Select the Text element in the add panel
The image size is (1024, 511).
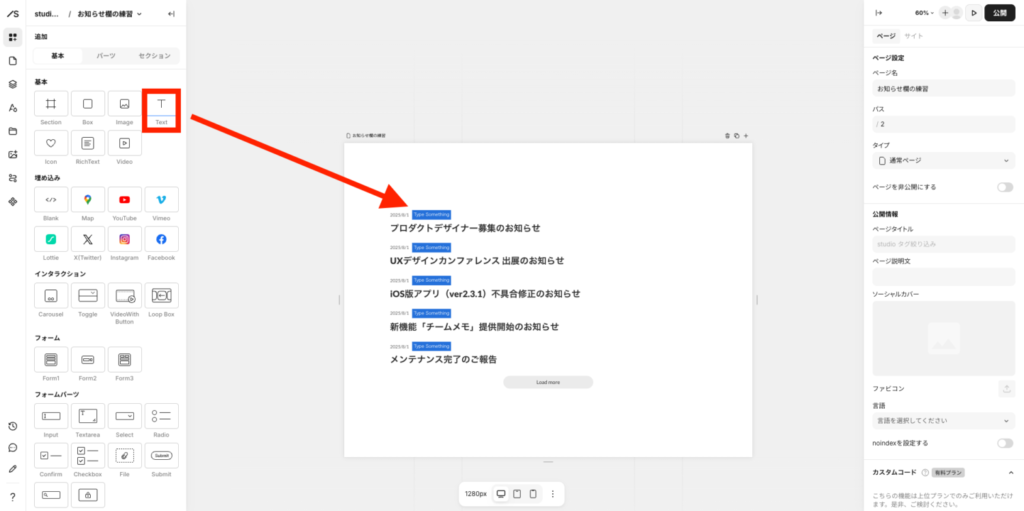pyautogui.click(x=161, y=105)
